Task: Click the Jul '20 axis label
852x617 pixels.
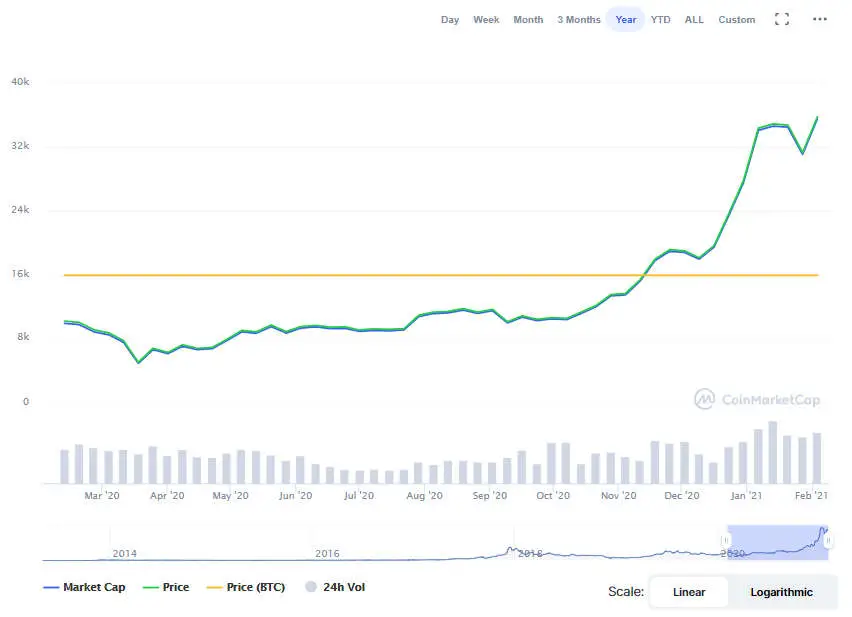Action: [x=359, y=495]
